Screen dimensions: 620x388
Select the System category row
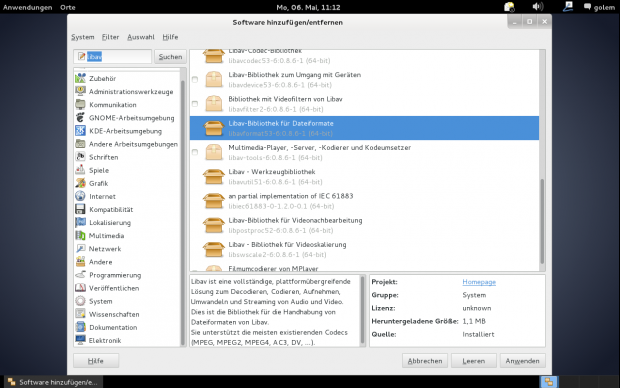[127, 301]
